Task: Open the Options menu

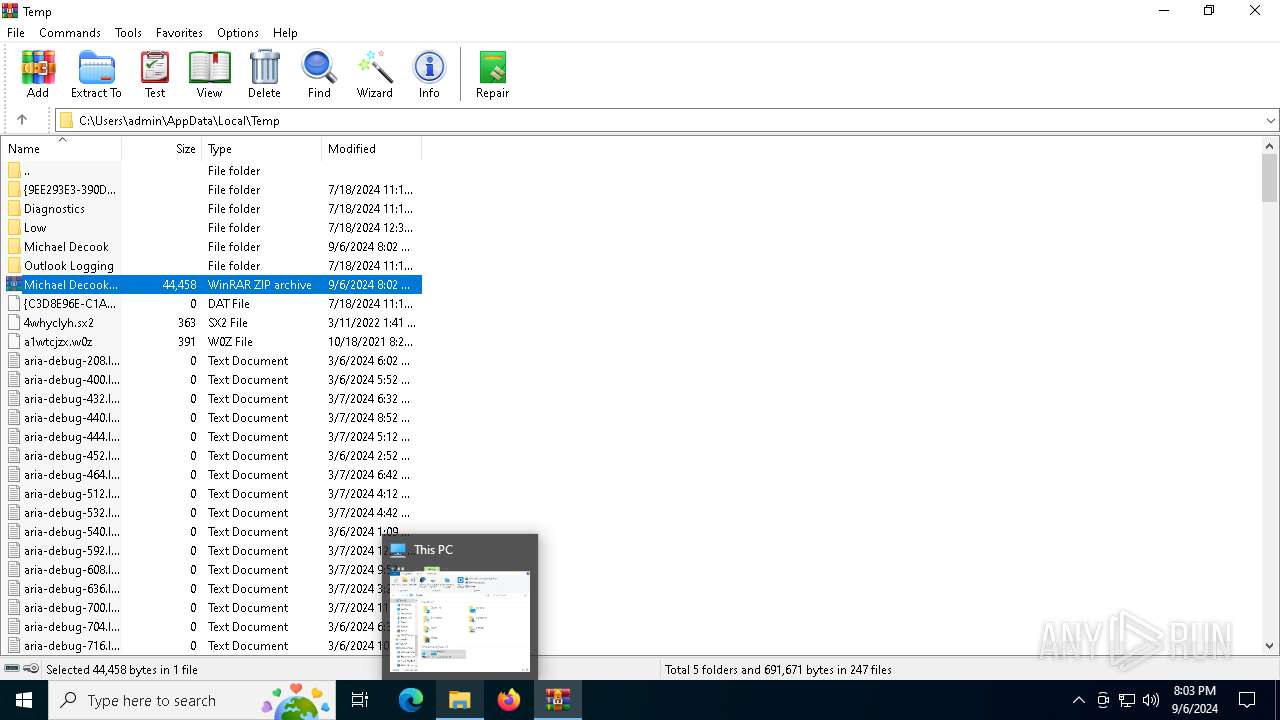Action: click(x=238, y=33)
